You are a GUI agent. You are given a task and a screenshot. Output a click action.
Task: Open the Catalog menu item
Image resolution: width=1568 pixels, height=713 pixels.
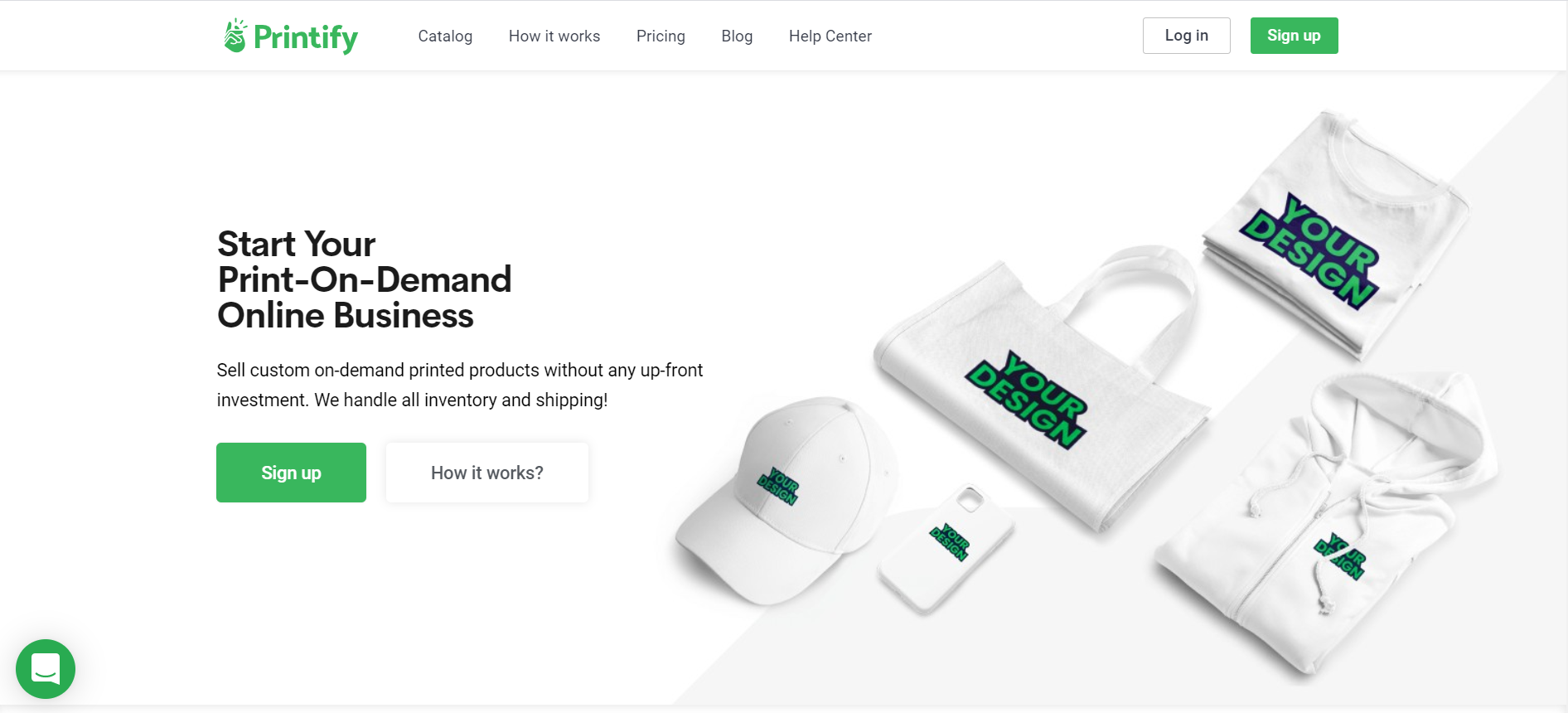click(x=445, y=36)
